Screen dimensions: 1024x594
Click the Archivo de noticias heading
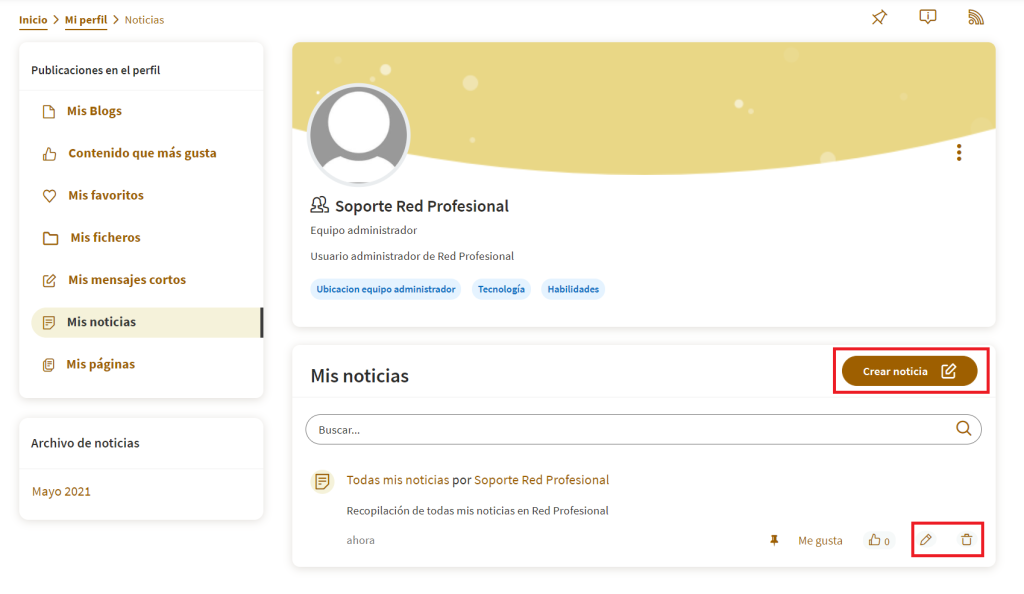pyautogui.click(x=85, y=443)
